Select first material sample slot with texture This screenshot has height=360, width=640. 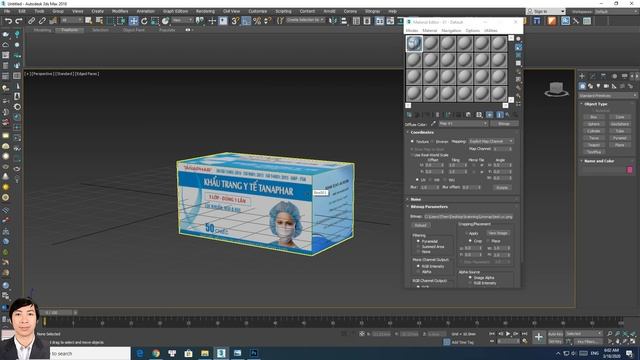414,43
